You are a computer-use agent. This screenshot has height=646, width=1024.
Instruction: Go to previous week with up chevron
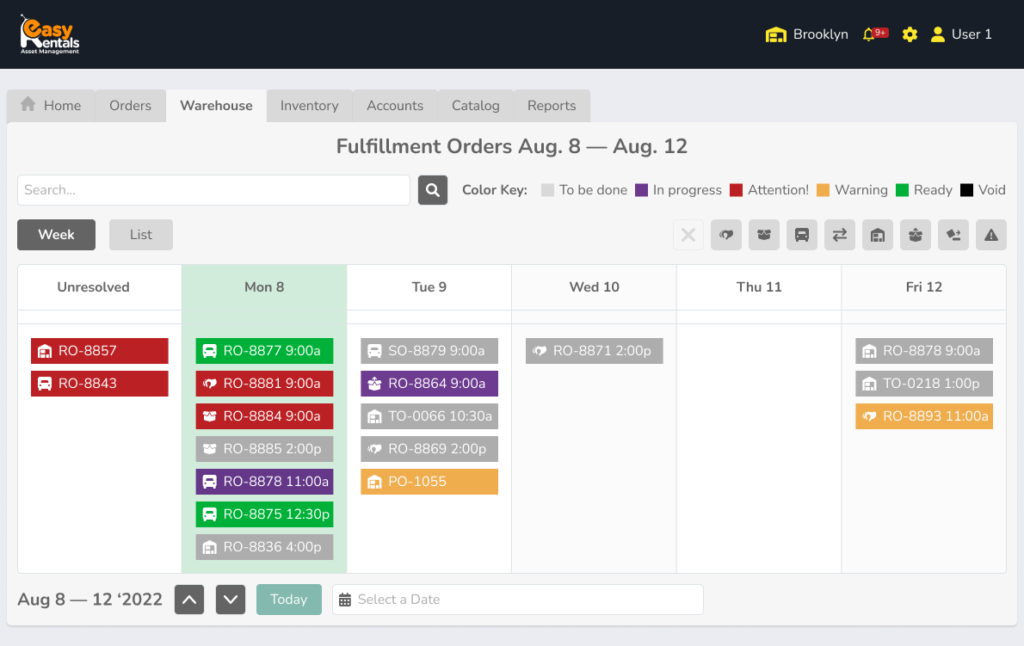[x=190, y=600]
